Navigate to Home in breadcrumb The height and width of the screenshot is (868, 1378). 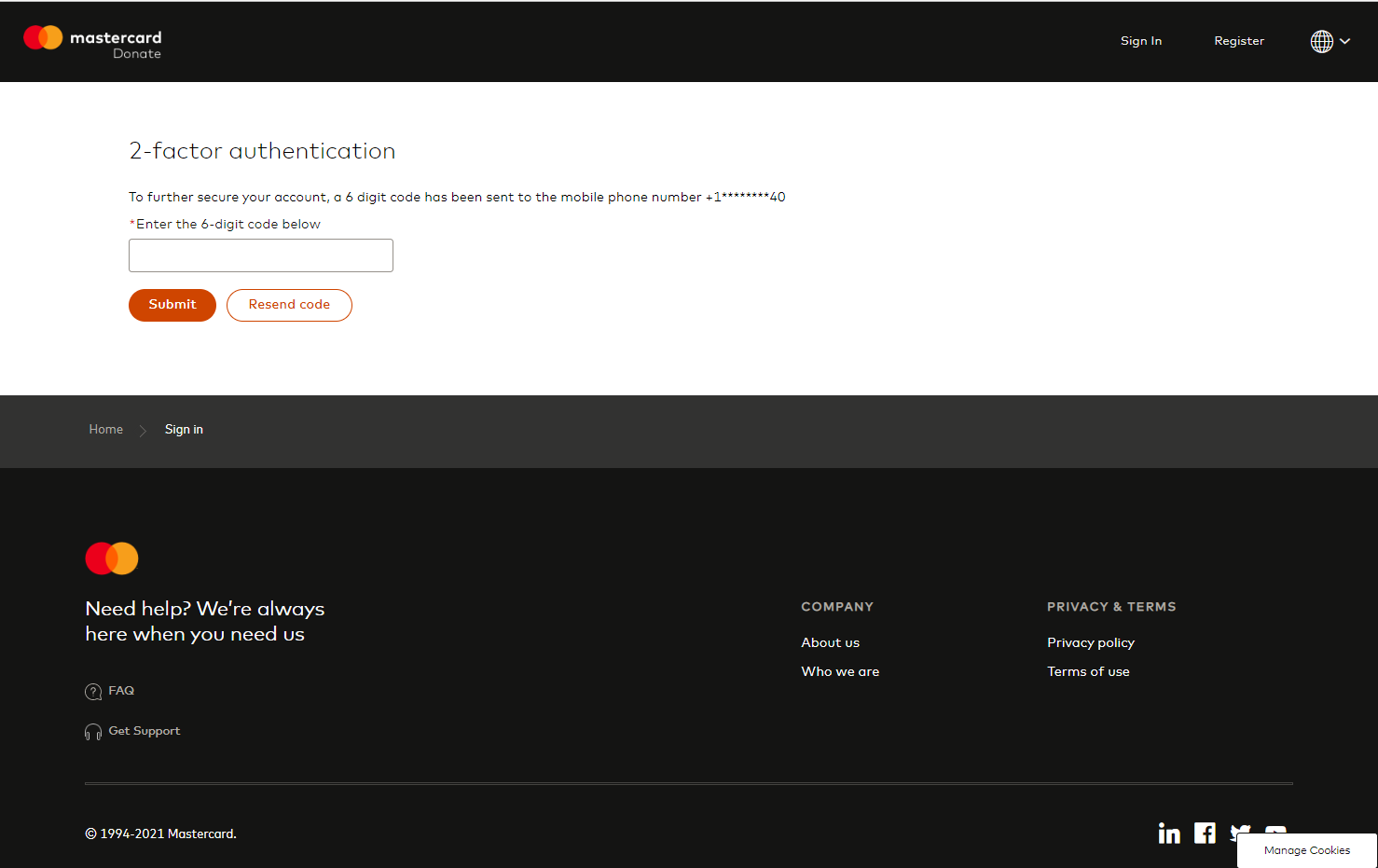coord(105,430)
